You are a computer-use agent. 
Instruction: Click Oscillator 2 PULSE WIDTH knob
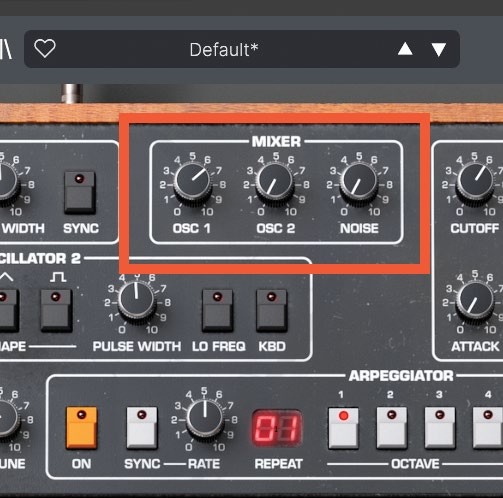137,301
